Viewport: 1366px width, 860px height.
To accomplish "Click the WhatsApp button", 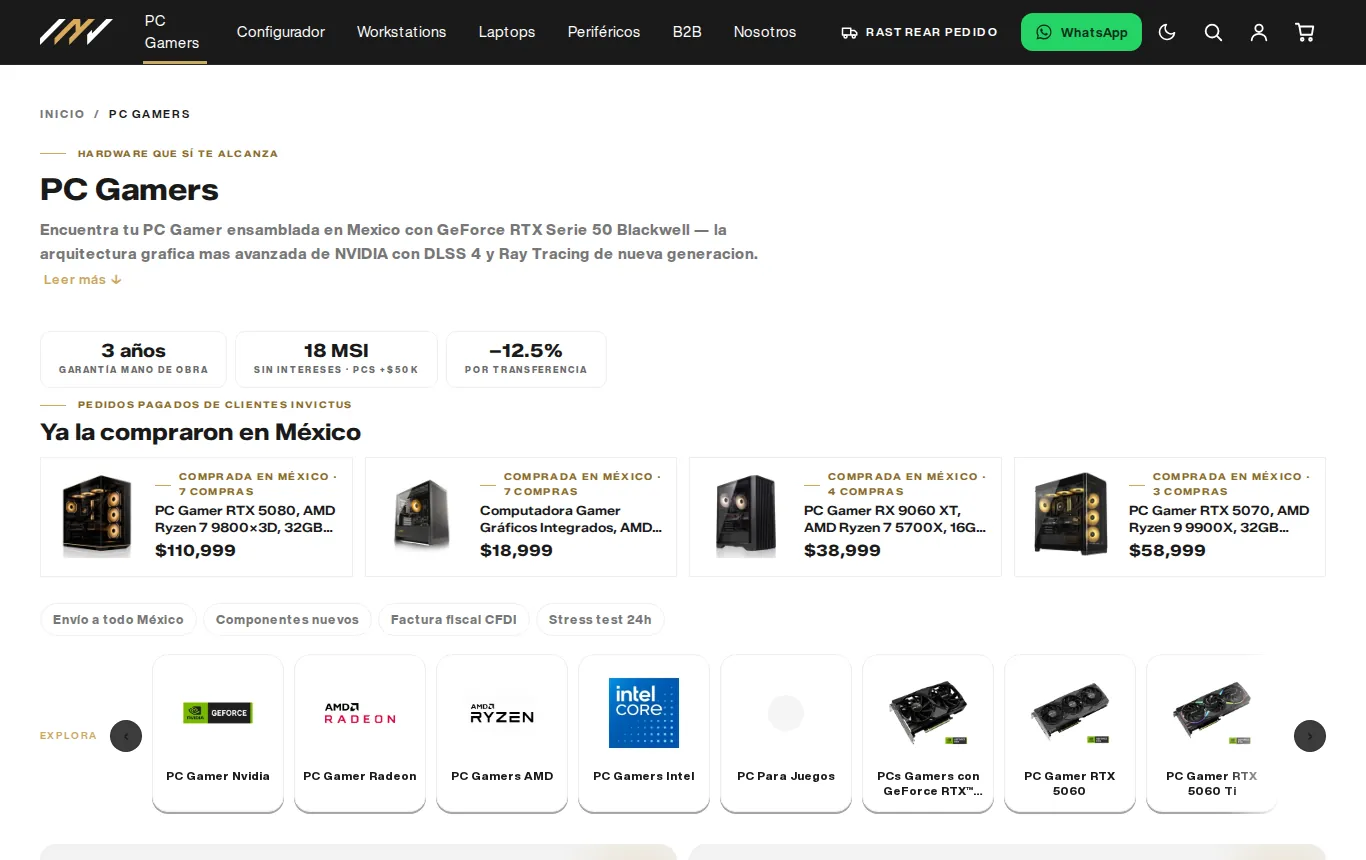I will (1081, 32).
